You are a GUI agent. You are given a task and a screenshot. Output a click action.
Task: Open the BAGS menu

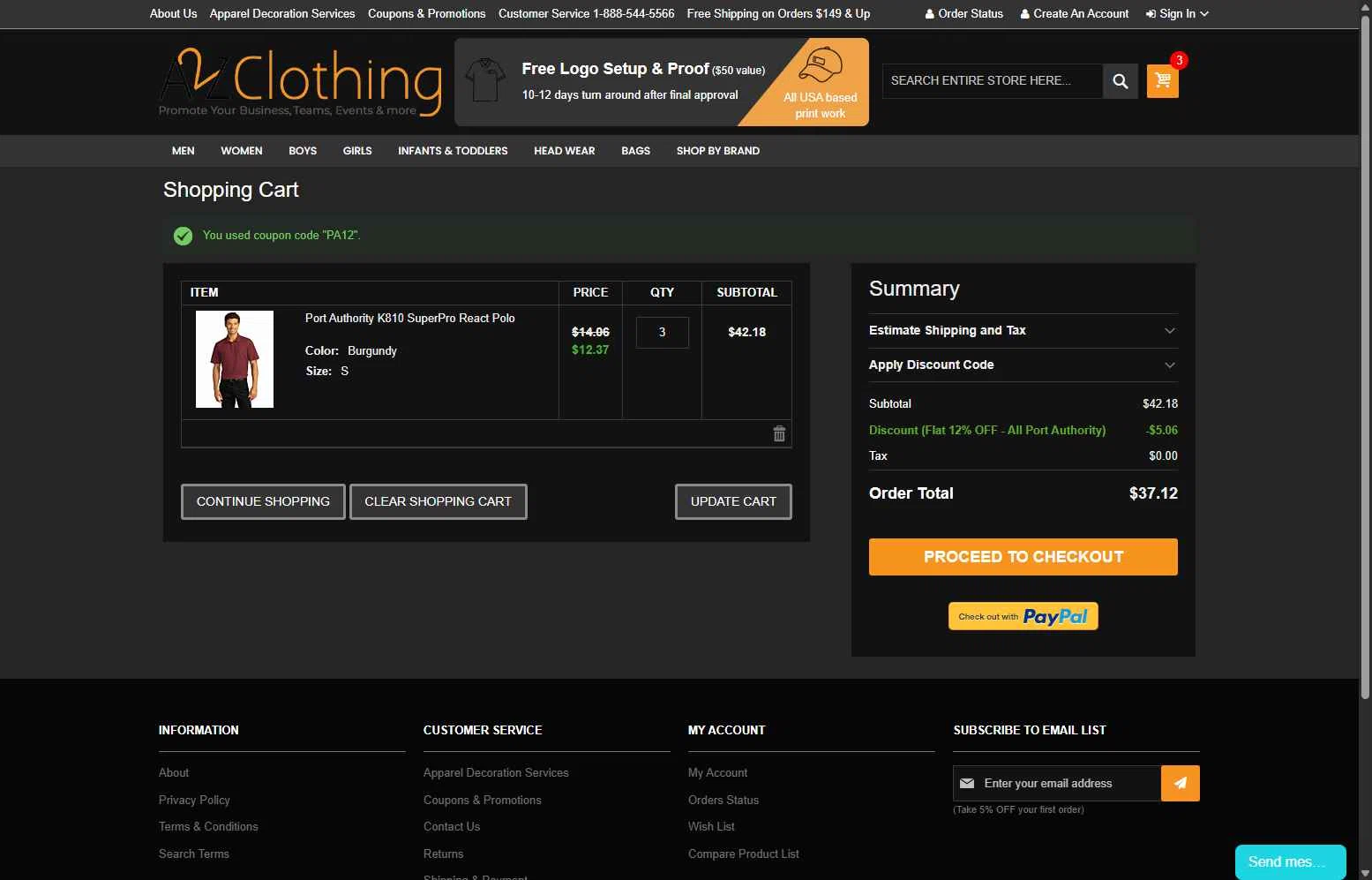(x=635, y=151)
